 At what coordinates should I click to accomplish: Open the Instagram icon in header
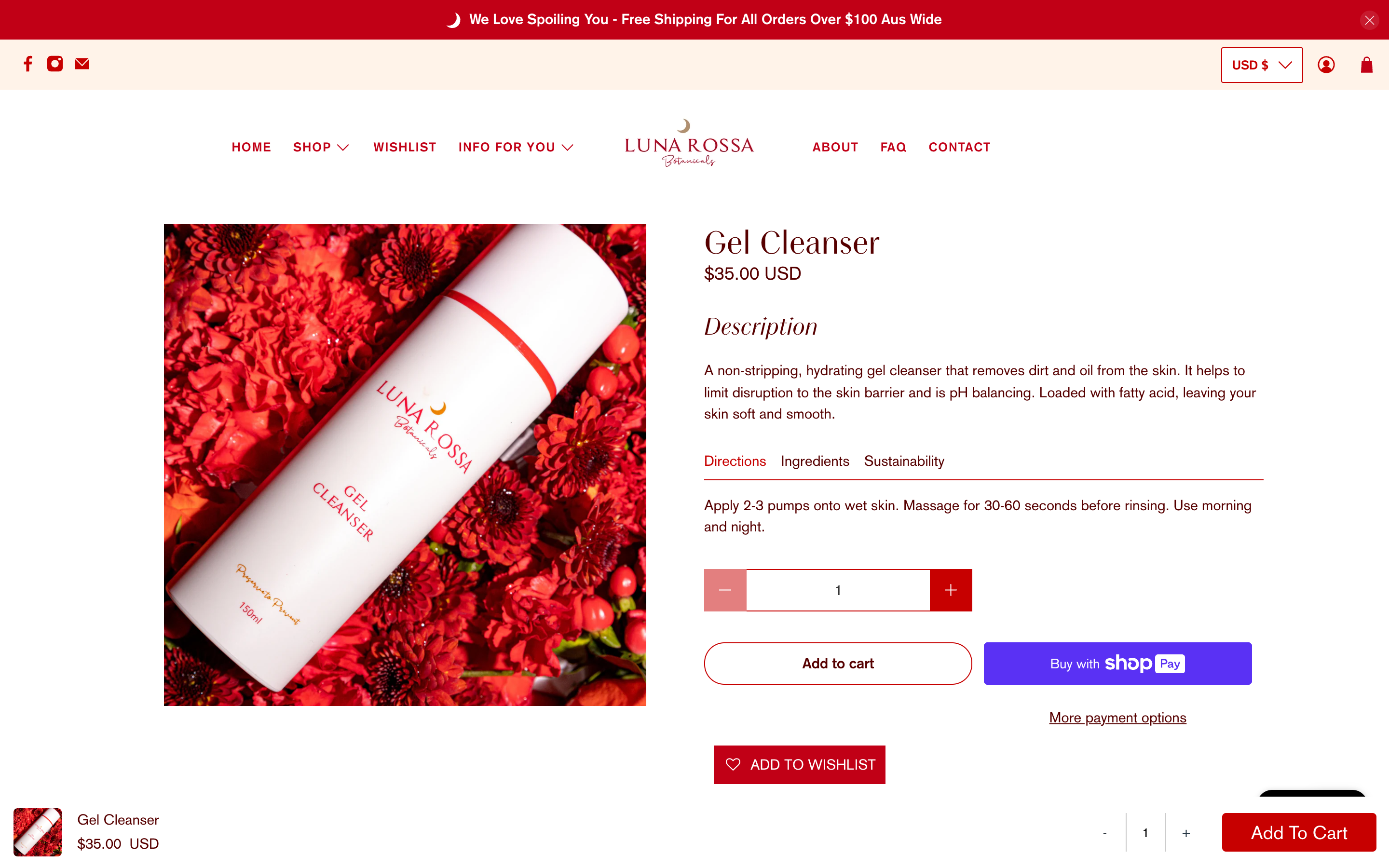click(55, 64)
